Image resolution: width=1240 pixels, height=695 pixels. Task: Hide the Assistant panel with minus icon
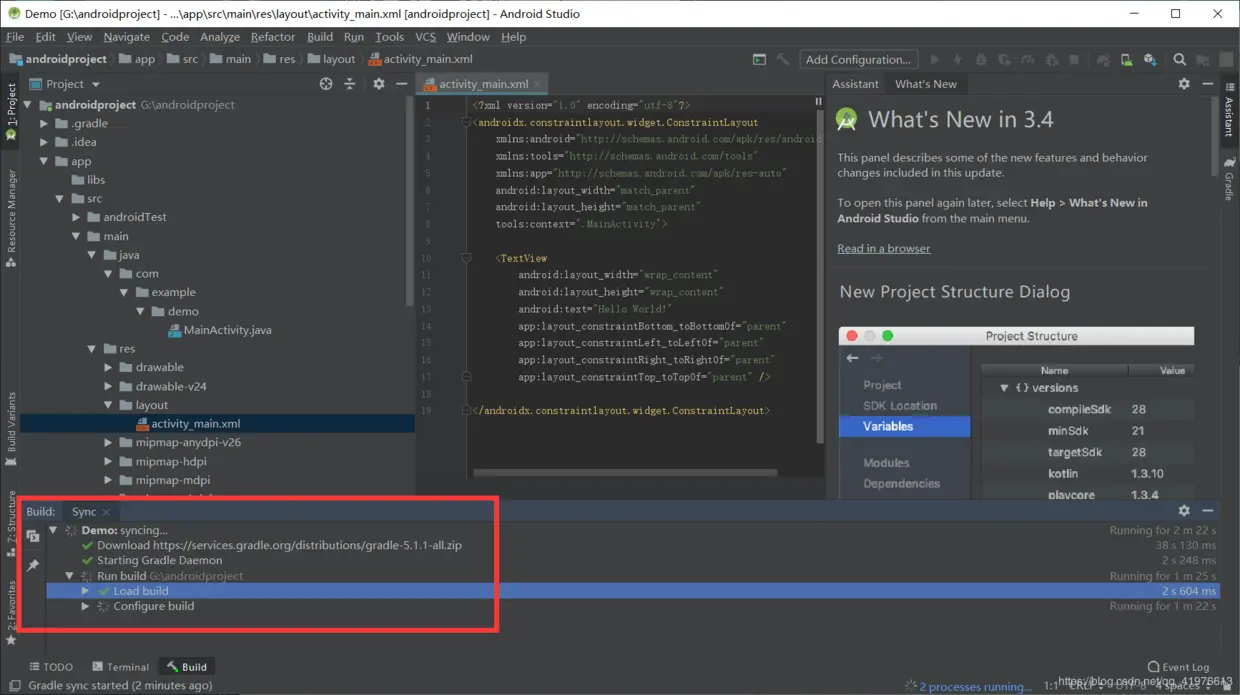click(1208, 84)
